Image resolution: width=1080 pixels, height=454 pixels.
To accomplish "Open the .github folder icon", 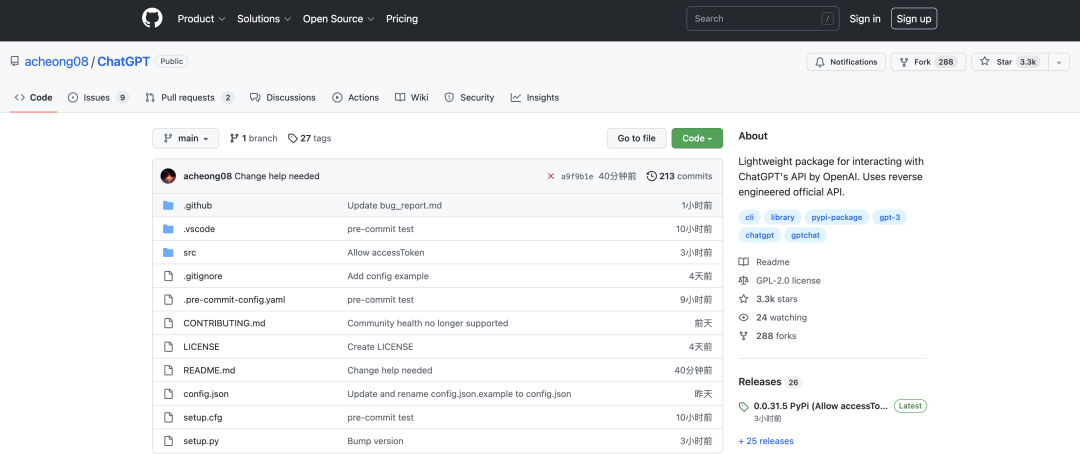I will click(168, 205).
